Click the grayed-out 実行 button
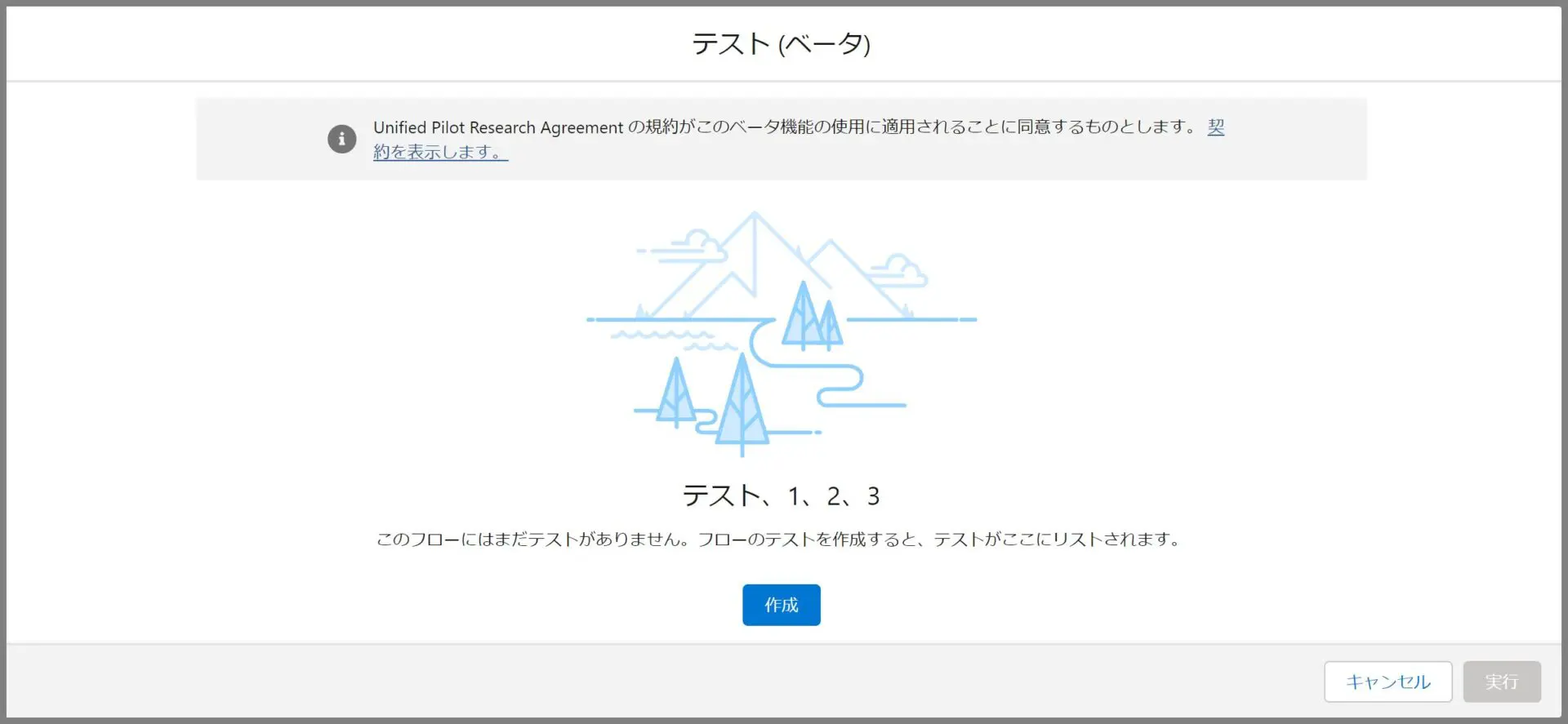This screenshot has height=724, width=1568. pyautogui.click(x=1501, y=682)
